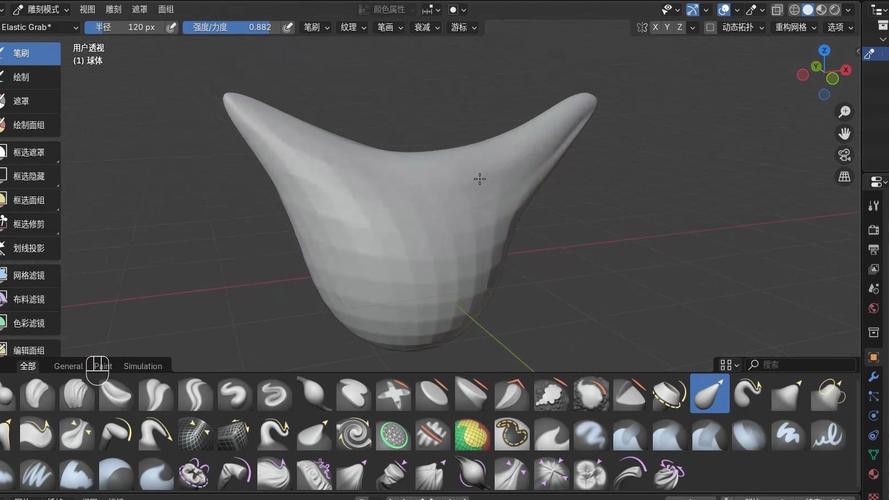889x500 pixels.
Task: Select the 绘制面组 tool
Action: click(30, 125)
